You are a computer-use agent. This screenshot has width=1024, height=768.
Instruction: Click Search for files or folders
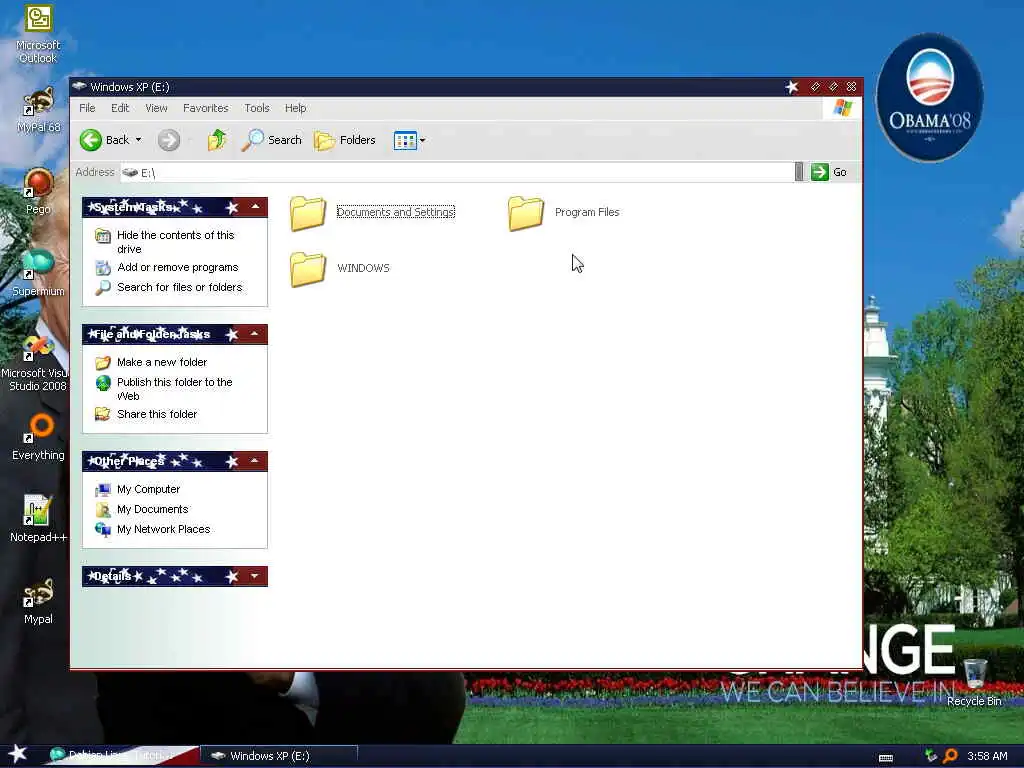180,287
